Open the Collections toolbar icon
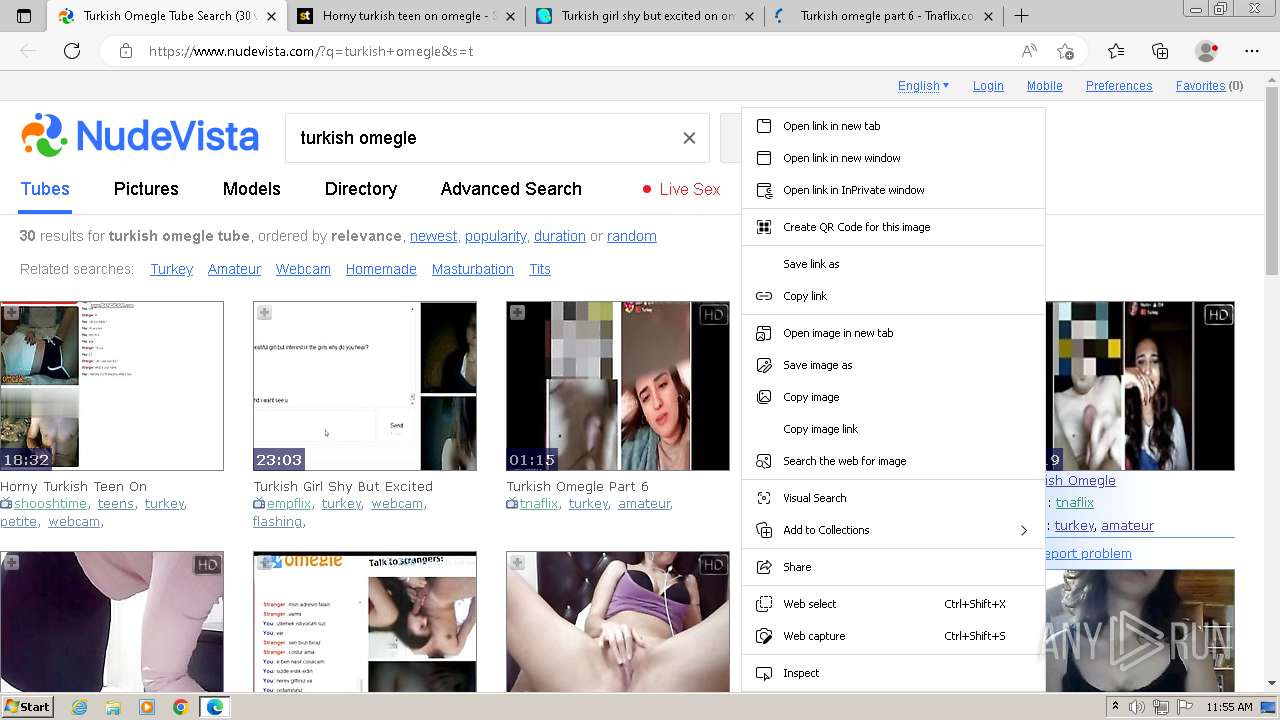The height and width of the screenshot is (720, 1280). 1160,51
